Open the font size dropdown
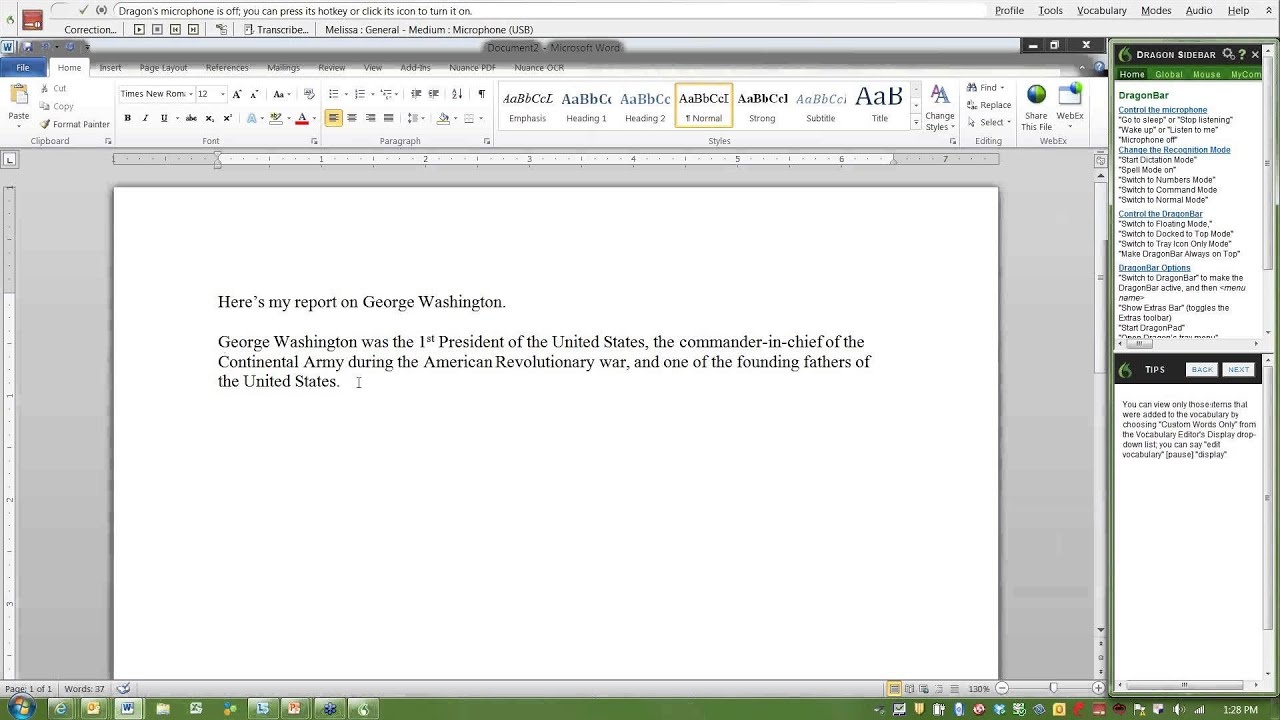 coord(222,94)
